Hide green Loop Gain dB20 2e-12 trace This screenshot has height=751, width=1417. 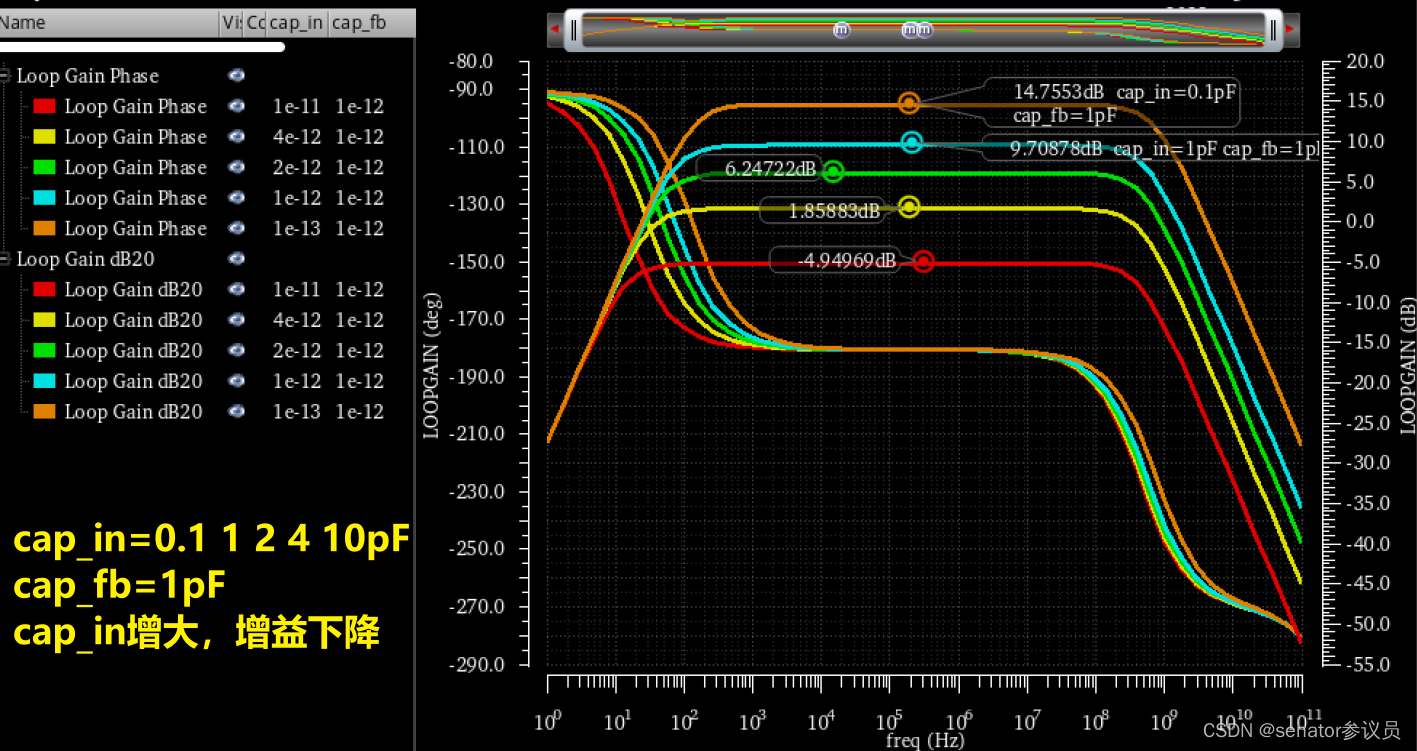tap(237, 350)
